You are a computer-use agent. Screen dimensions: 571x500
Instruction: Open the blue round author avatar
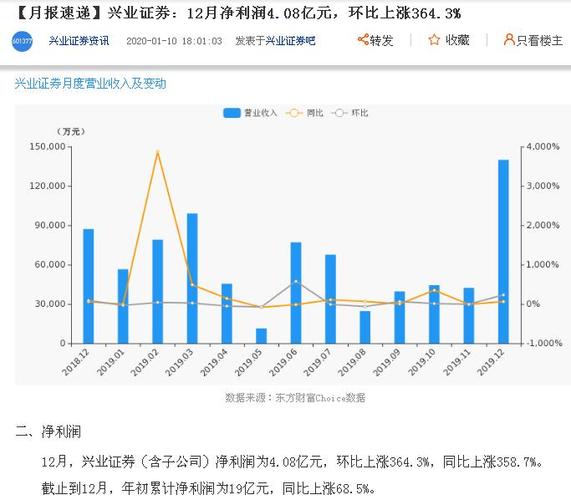point(22,42)
